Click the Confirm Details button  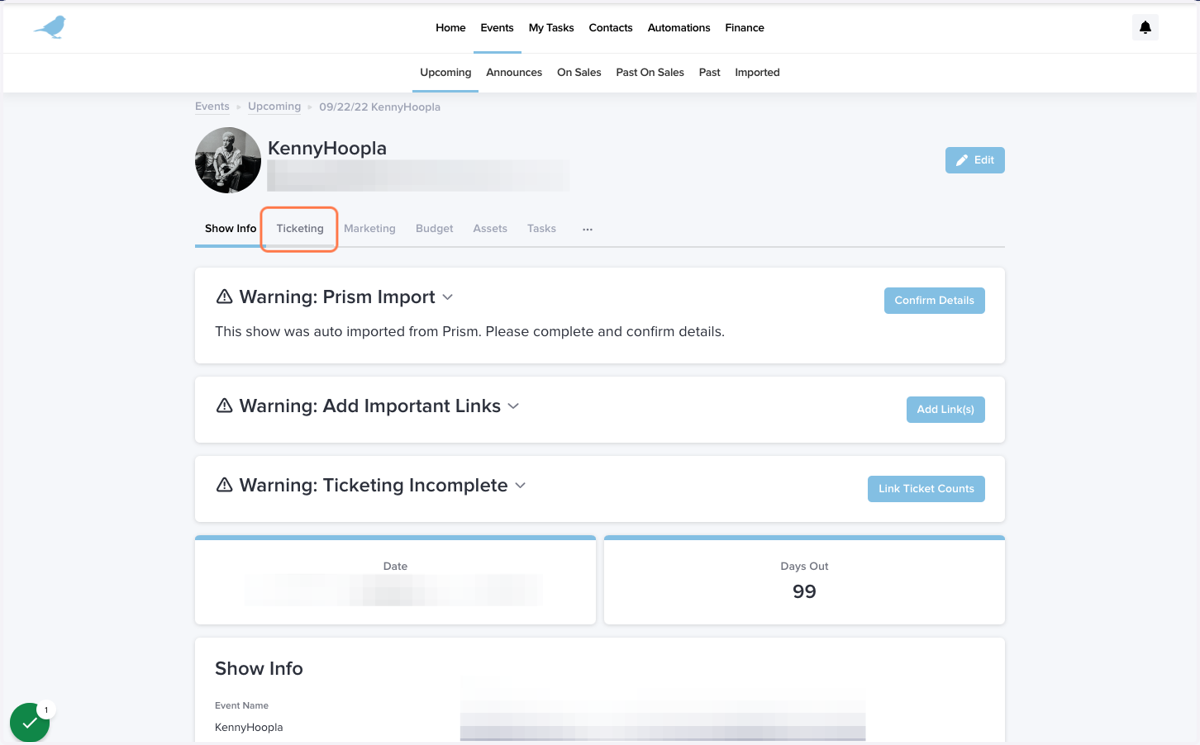(x=934, y=300)
